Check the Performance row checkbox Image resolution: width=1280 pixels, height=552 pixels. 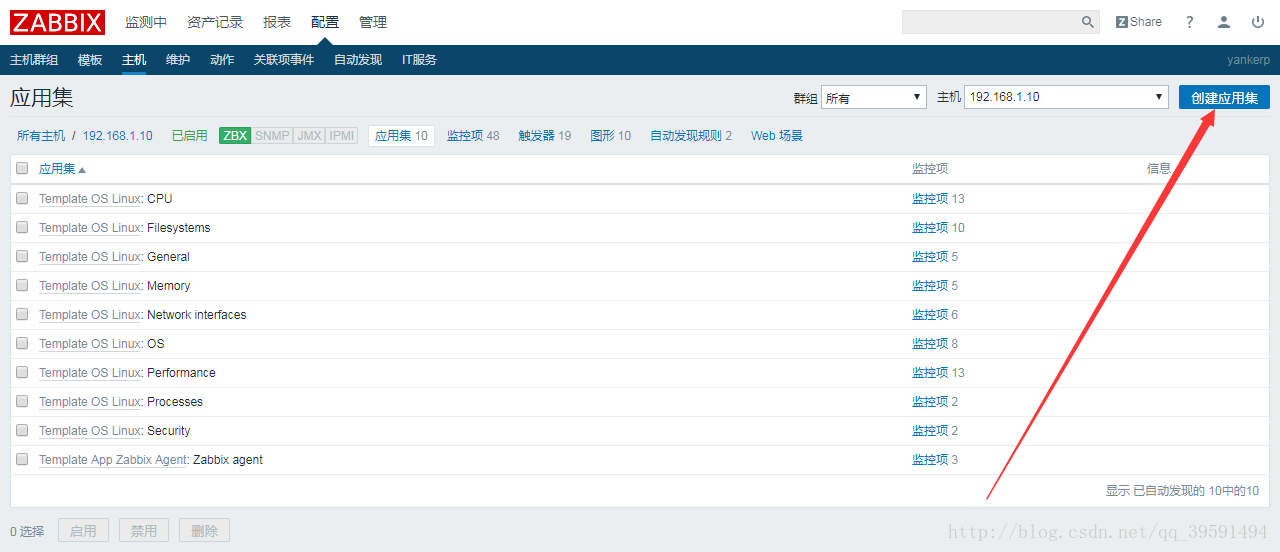pos(22,373)
